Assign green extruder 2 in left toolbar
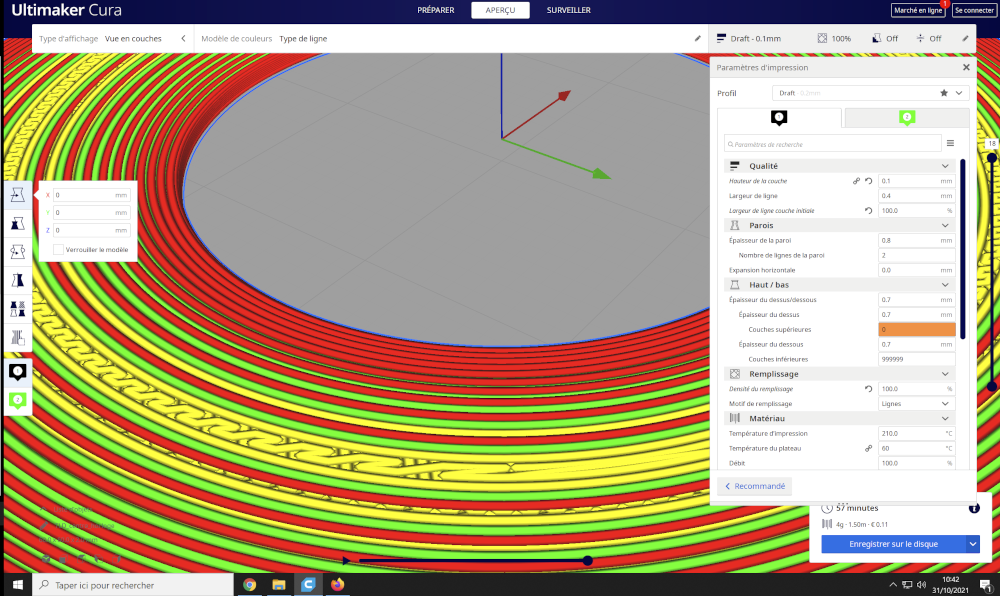This screenshot has height=596, width=1000. 18,400
